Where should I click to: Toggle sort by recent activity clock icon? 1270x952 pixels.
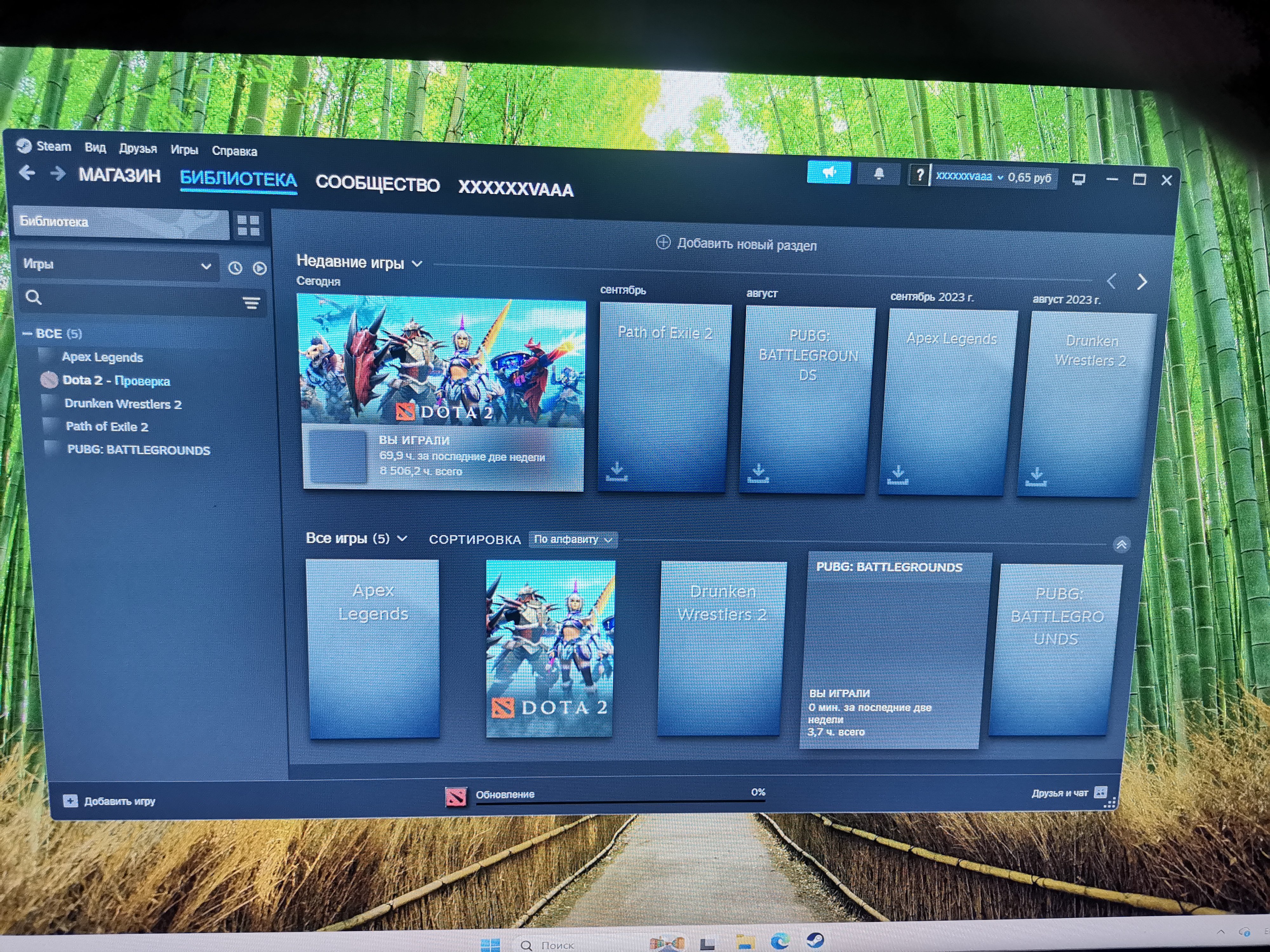[x=235, y=268]
